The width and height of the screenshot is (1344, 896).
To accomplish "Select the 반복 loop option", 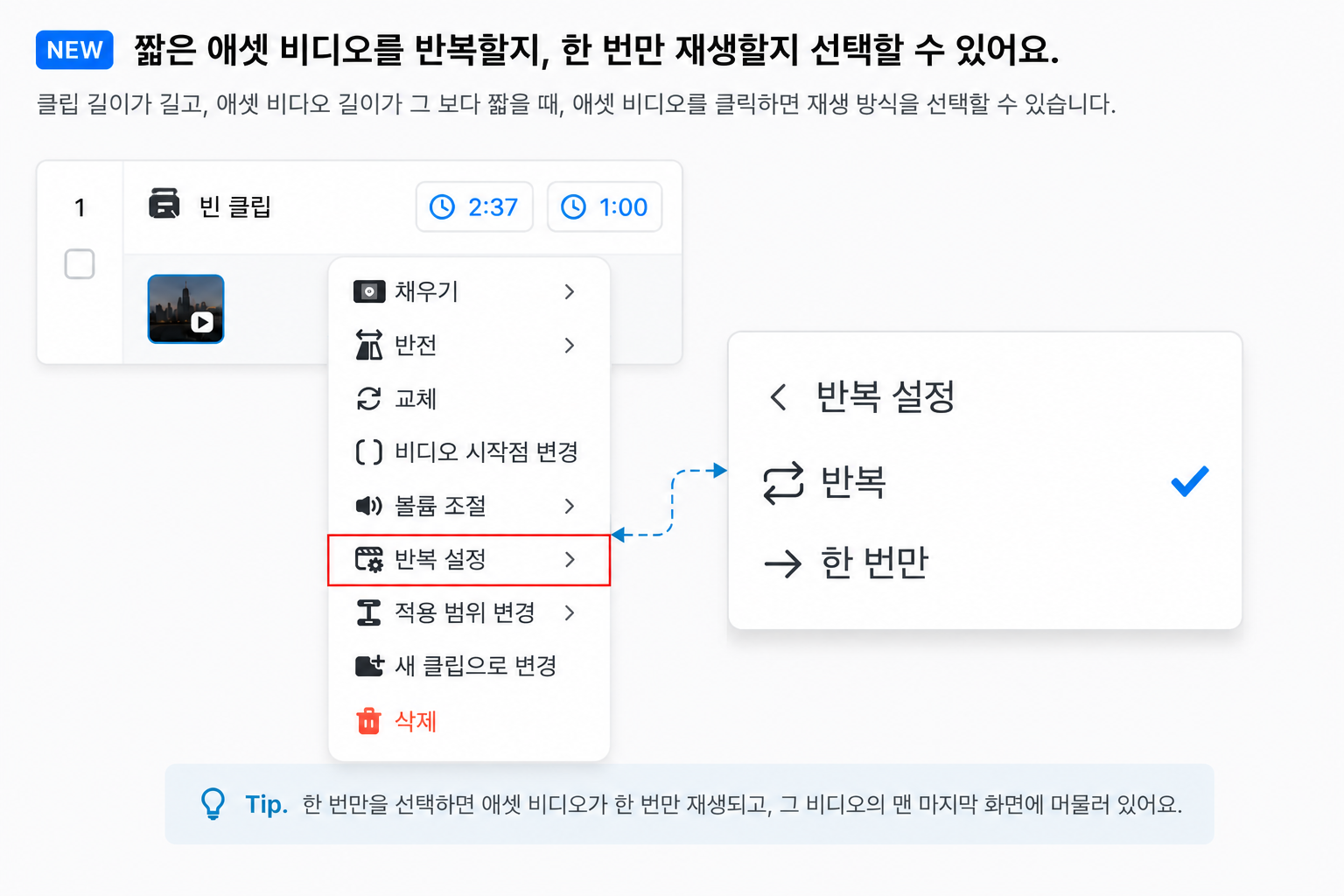I will tap(985, 482).
